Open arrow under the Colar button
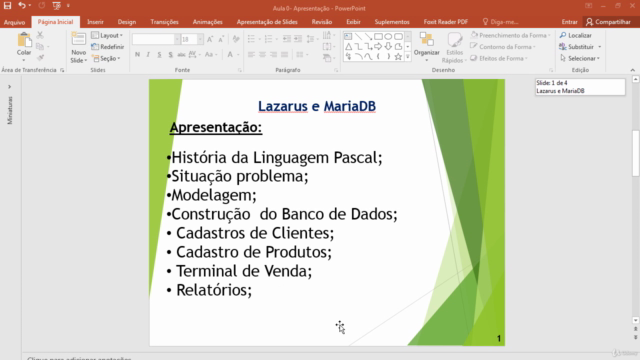Screen dimensions: 640x360 click(x=24, y=60)
